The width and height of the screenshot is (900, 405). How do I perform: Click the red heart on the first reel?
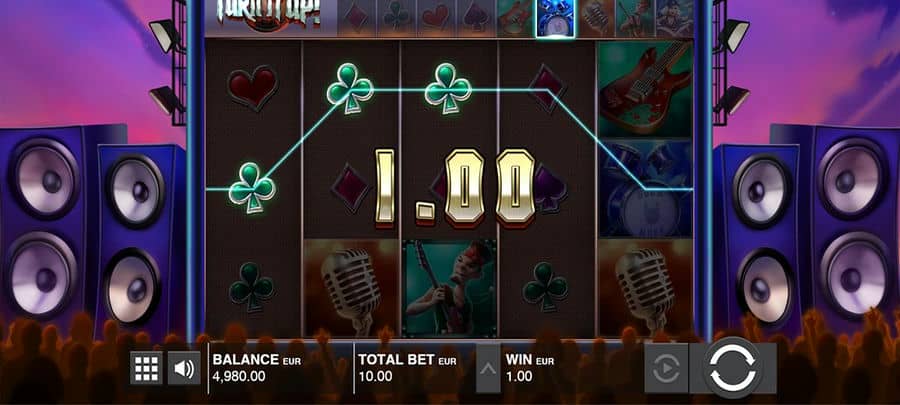(253, 88)
